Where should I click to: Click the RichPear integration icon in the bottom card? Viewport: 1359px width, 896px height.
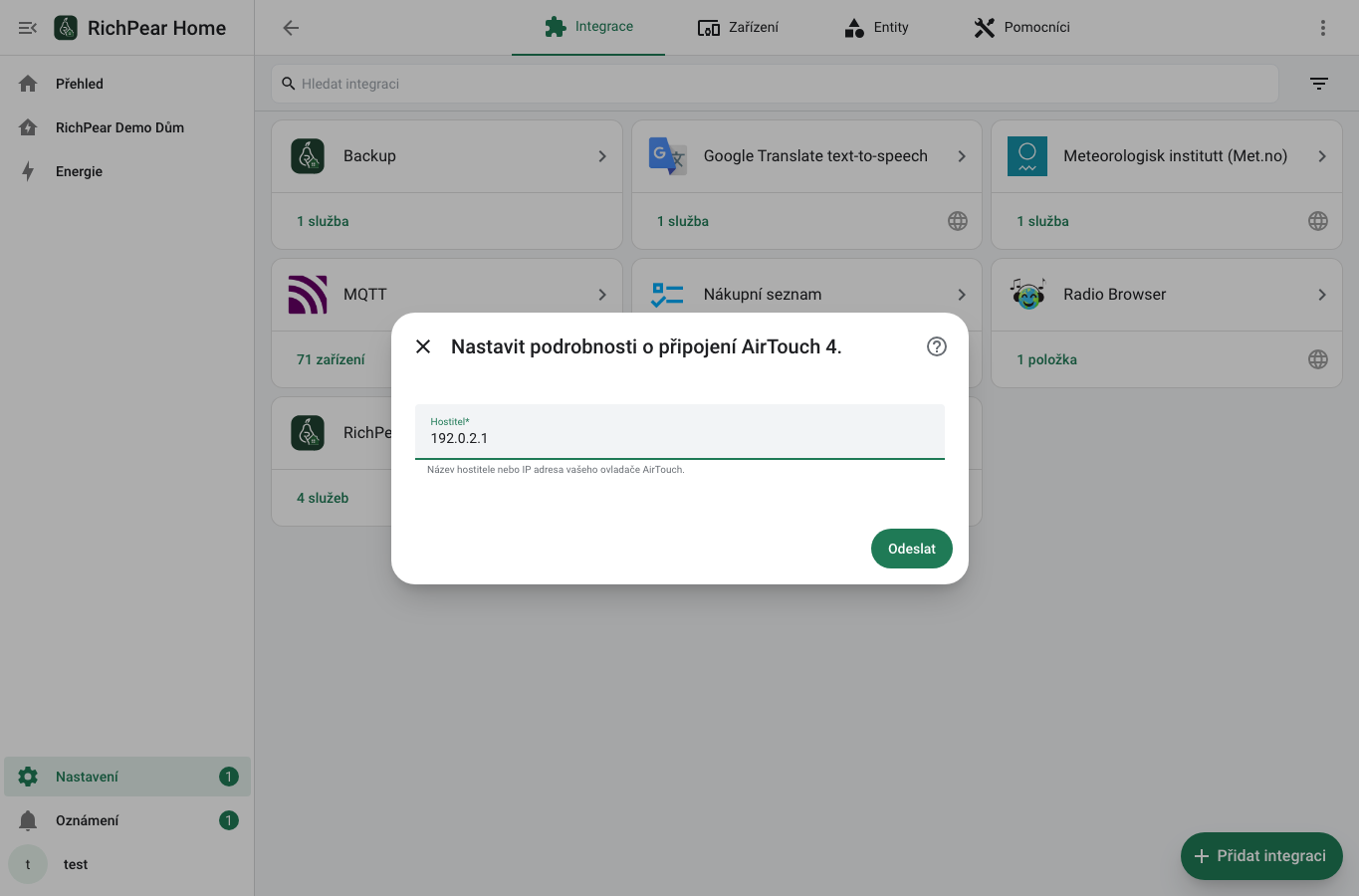(x=308, y=433)
